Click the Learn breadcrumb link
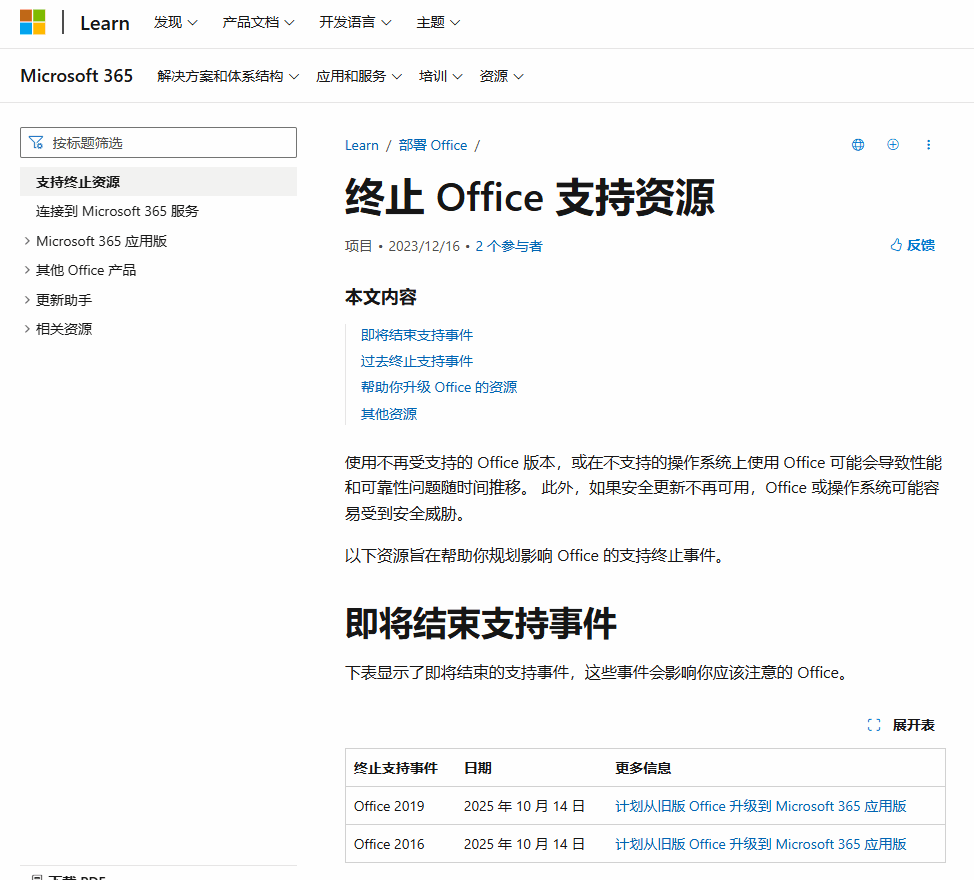The height and width of the screenshot is (880, 974). pos(362,145)
